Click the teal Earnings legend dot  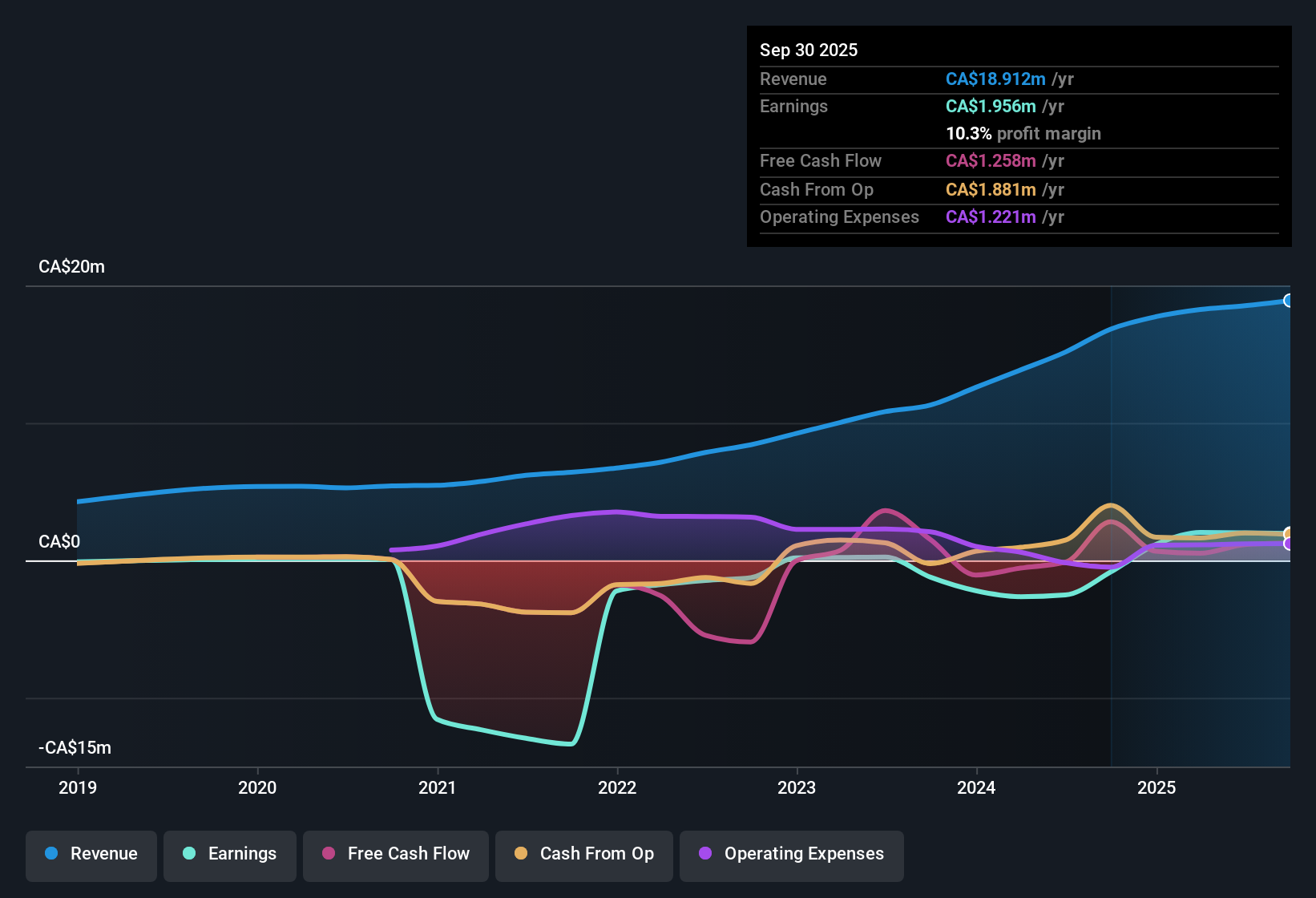[189, 853]
